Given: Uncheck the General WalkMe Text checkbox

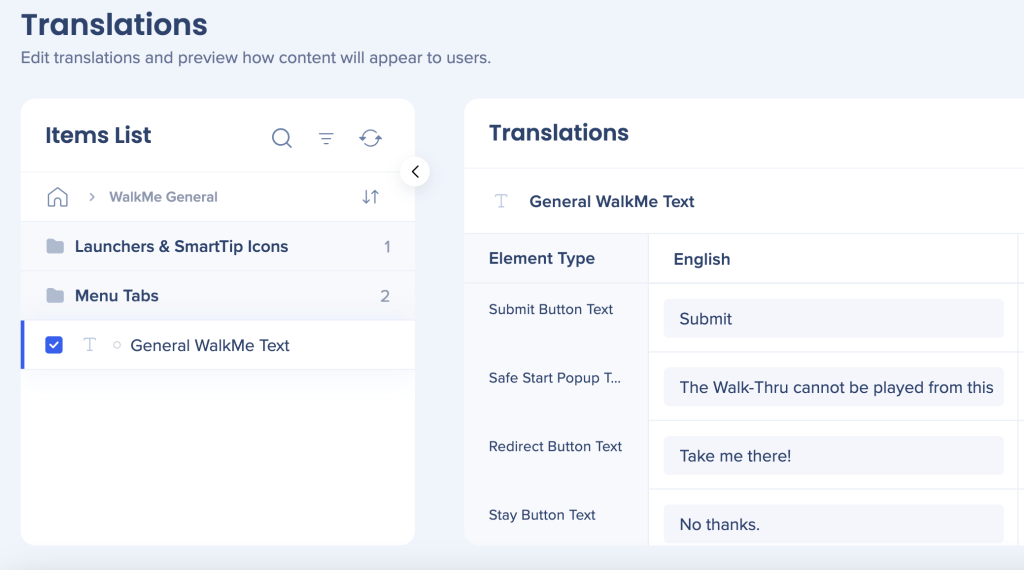Looking at the screenshot, I should coord(55,345).
